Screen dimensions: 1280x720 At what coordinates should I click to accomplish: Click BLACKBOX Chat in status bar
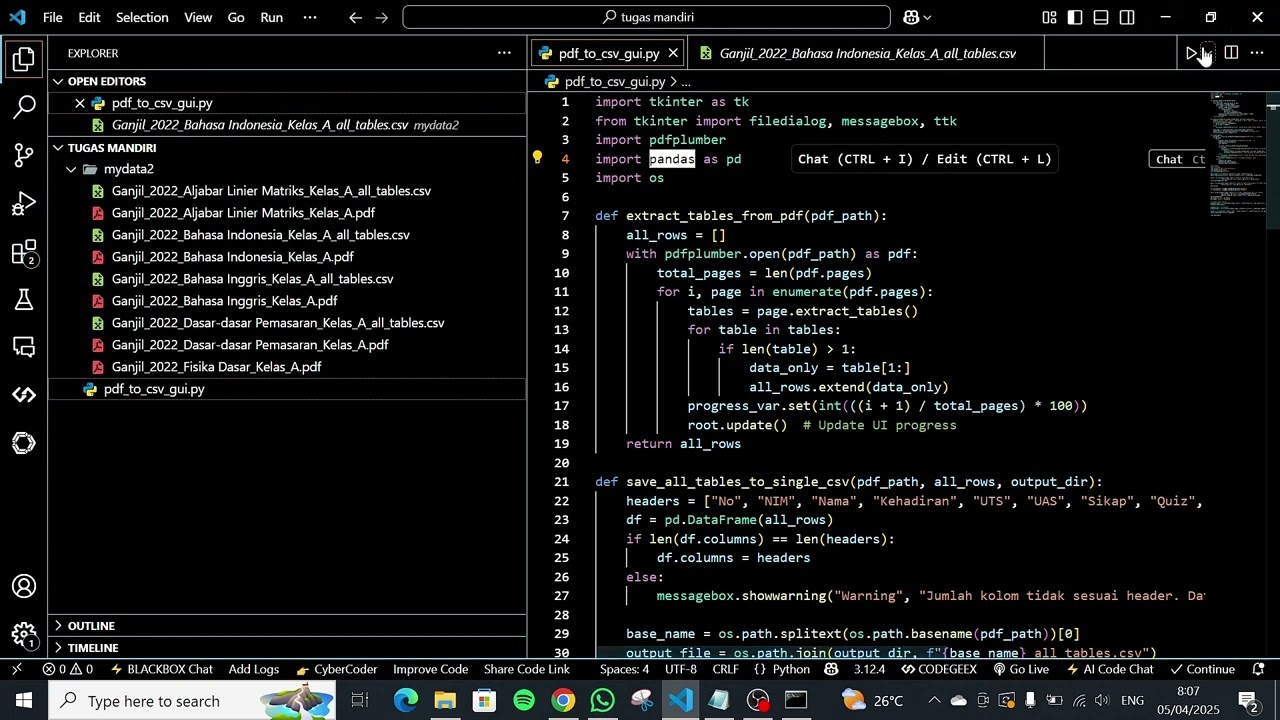coord(161,669)
